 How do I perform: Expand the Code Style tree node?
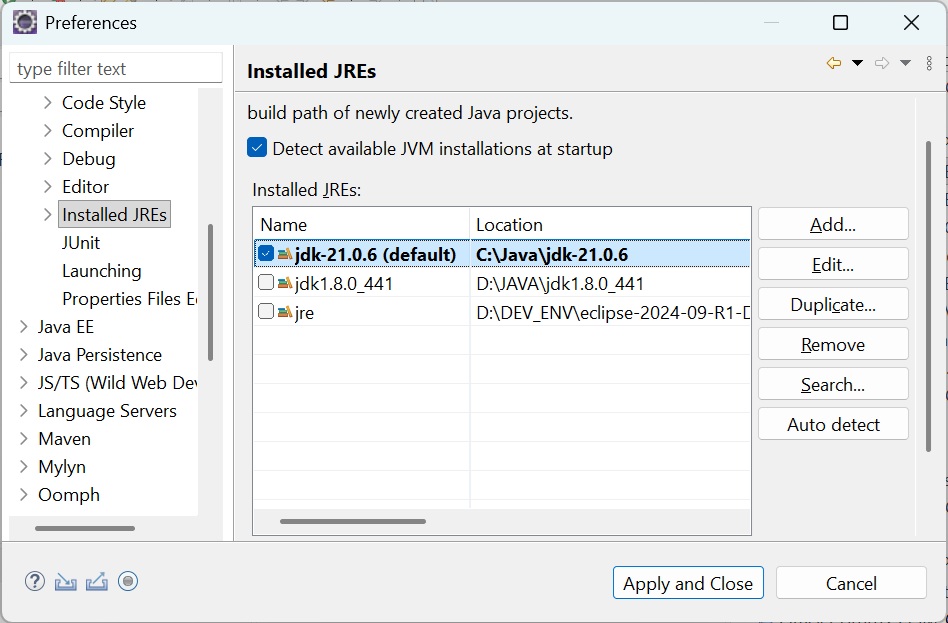tap(48, 103)
